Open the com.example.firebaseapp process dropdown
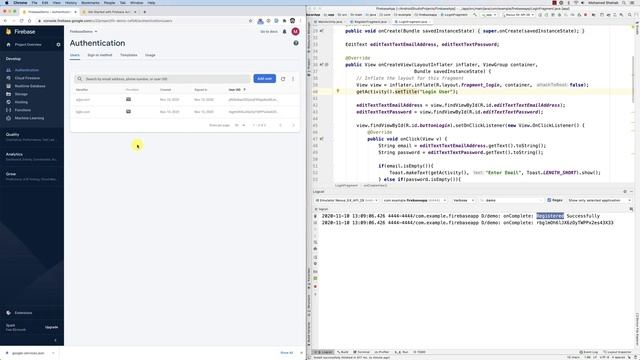 pyautogui.click(x=414, y=200)
